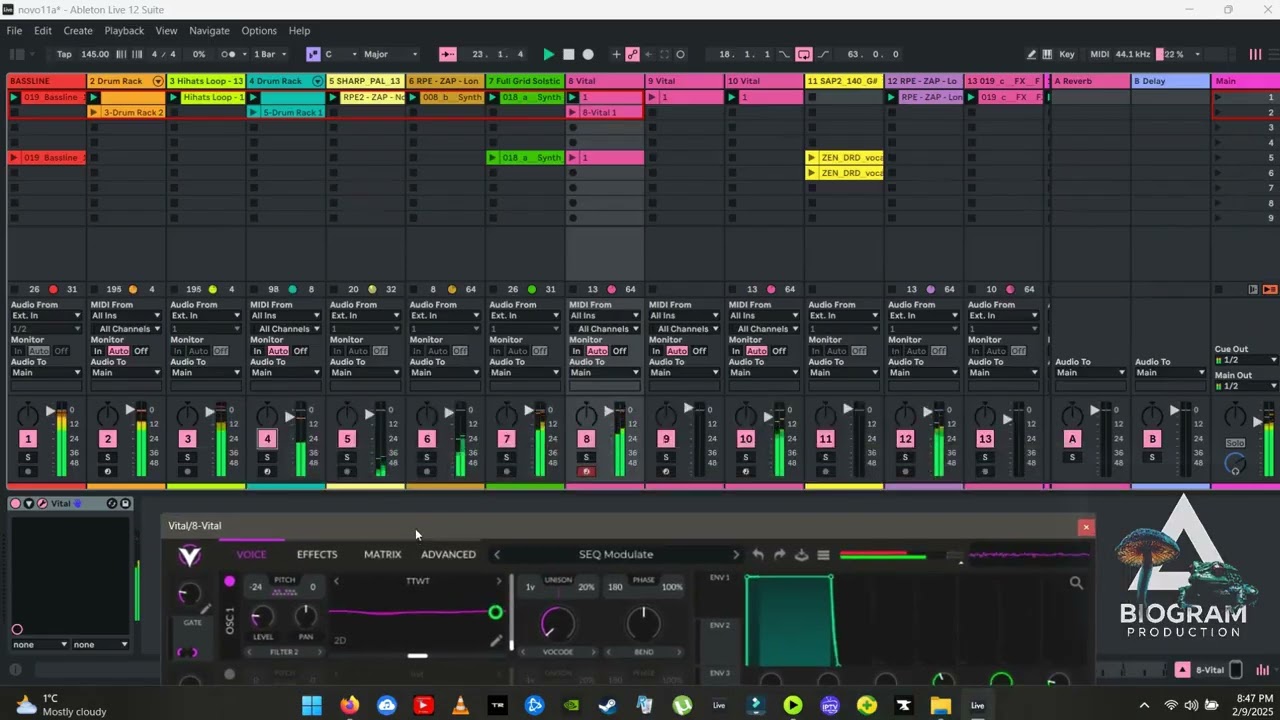The width and height of the screenshot is (1280, 720).
Task: Launch the first ZEN_DRD vocal clip
Action: click(x=812, y=157)
